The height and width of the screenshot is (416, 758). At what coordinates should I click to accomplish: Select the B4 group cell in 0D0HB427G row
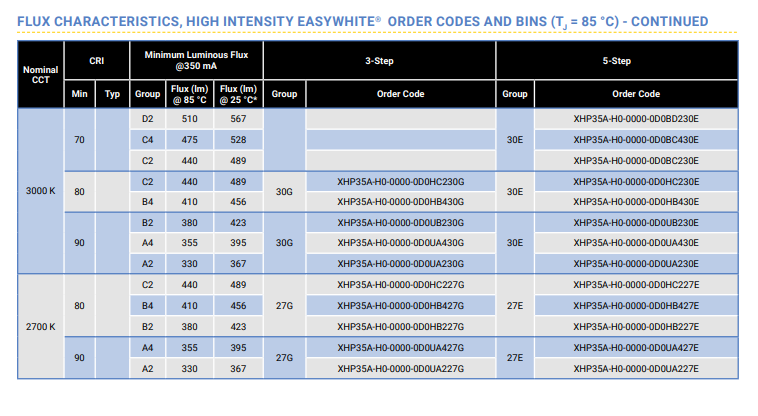pyautogui.click(x=147, y=306)
